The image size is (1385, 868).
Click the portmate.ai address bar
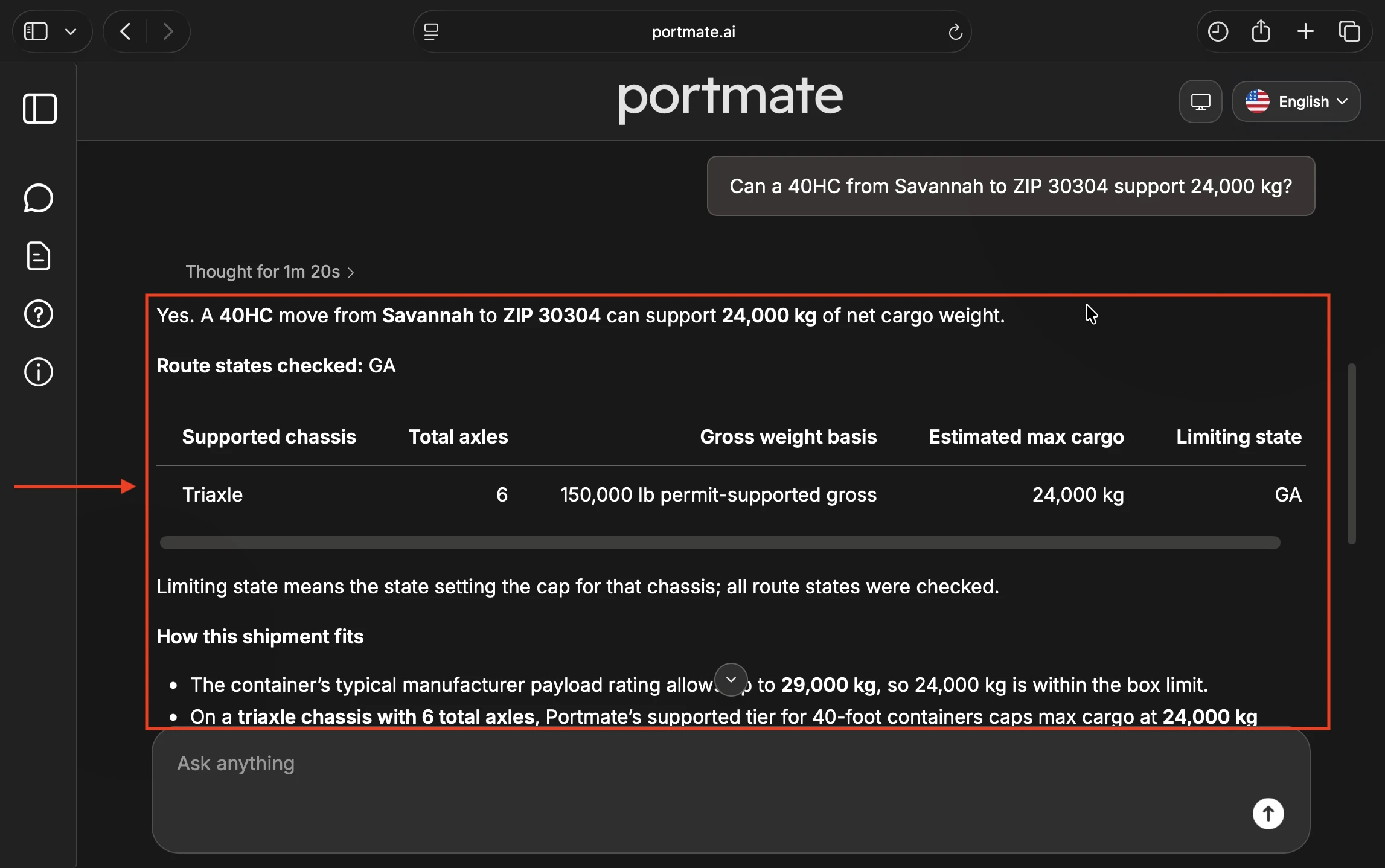[692, 31]
